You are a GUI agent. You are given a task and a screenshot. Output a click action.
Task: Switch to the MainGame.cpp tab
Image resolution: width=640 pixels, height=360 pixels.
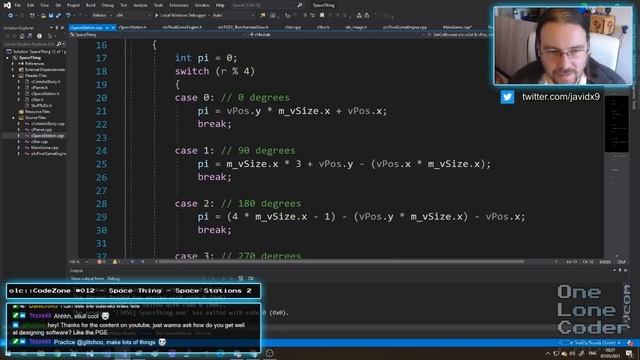[x=457, y=27]
